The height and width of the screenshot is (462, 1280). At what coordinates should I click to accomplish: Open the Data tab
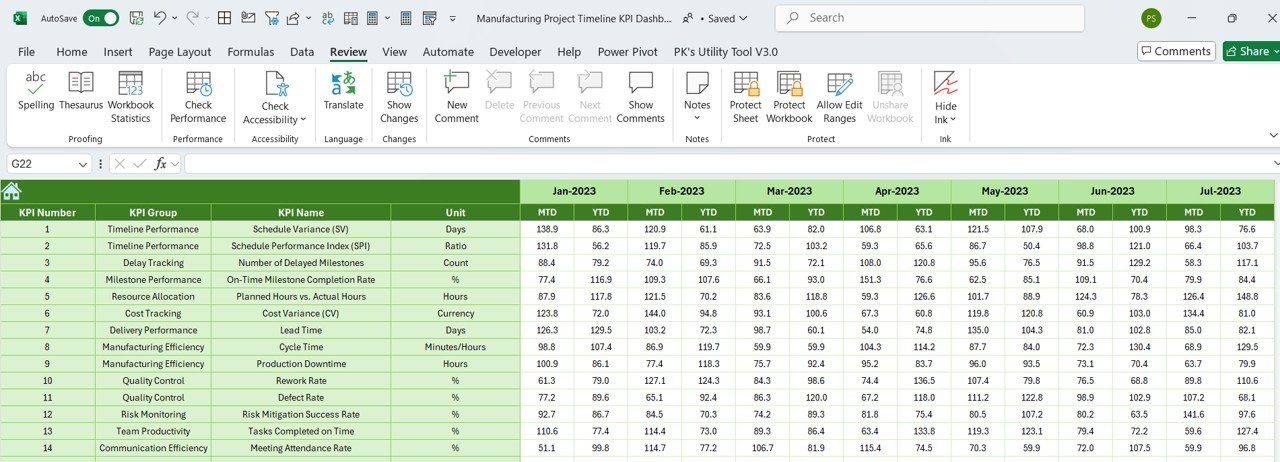point(302,52)
